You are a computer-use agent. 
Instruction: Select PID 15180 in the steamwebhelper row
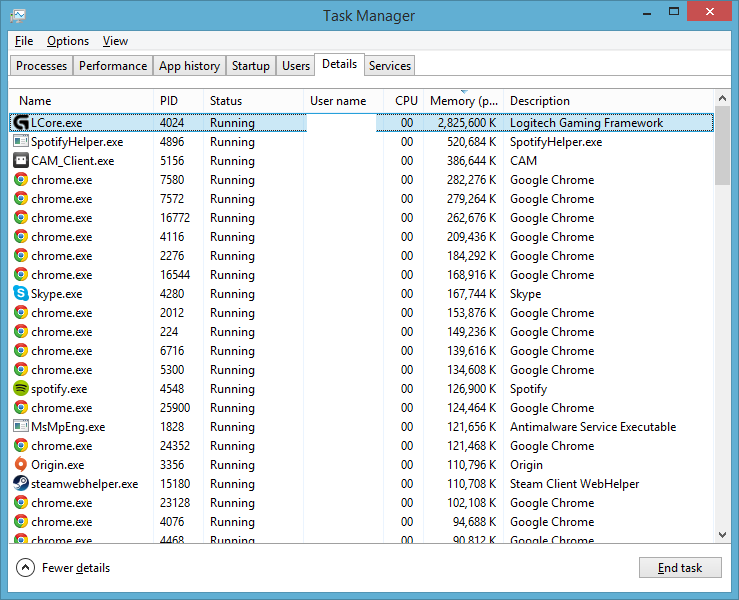(175, 484)
